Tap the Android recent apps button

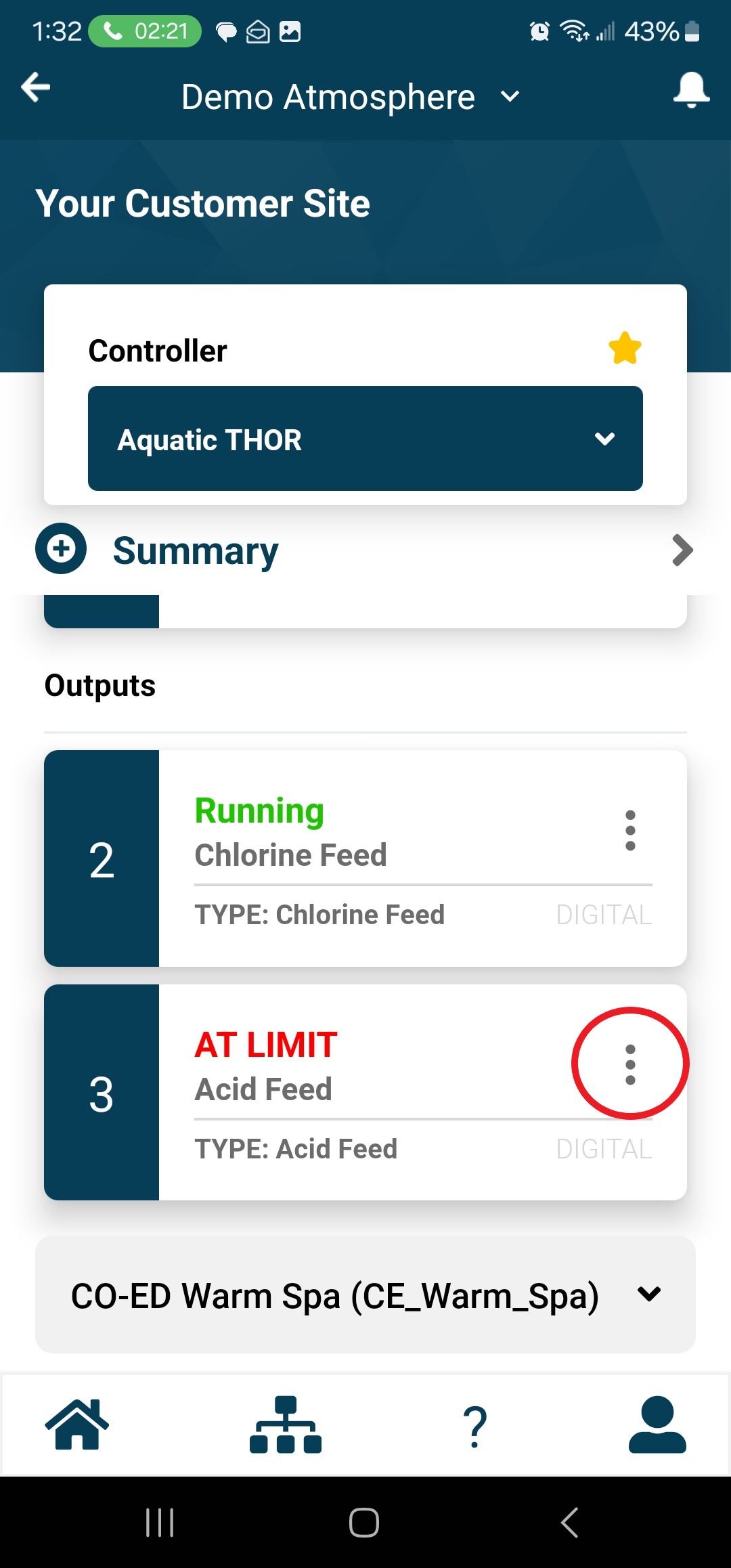[x=160, y=1523]
